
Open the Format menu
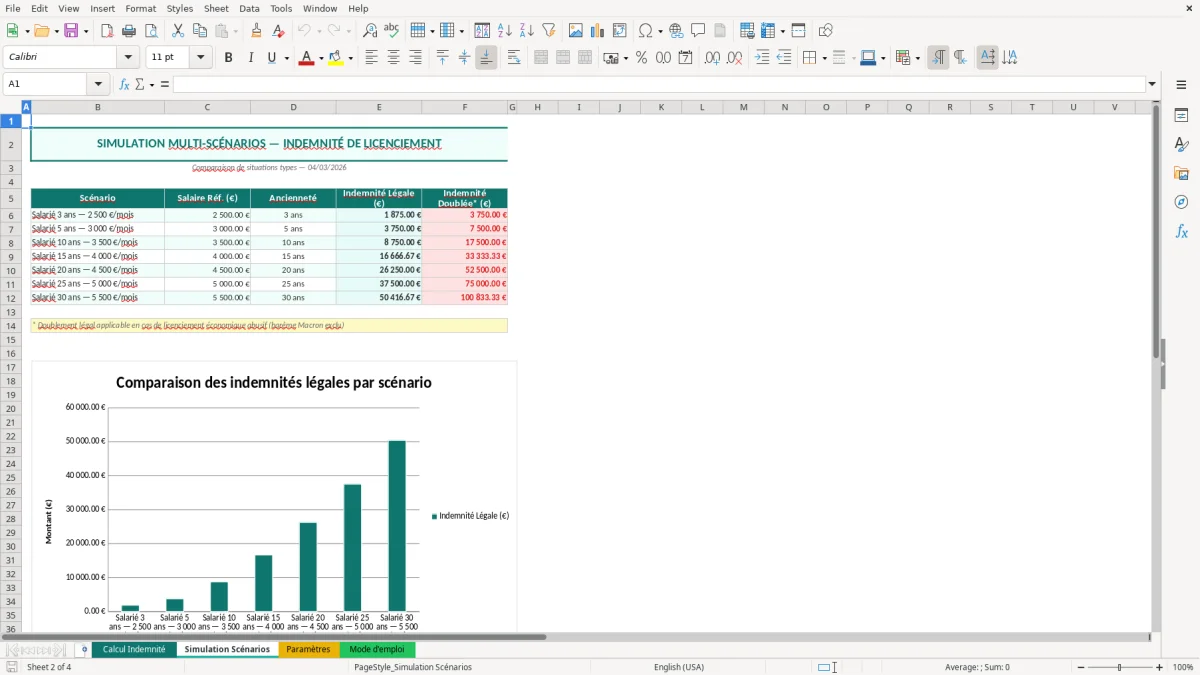coord(140,8)
